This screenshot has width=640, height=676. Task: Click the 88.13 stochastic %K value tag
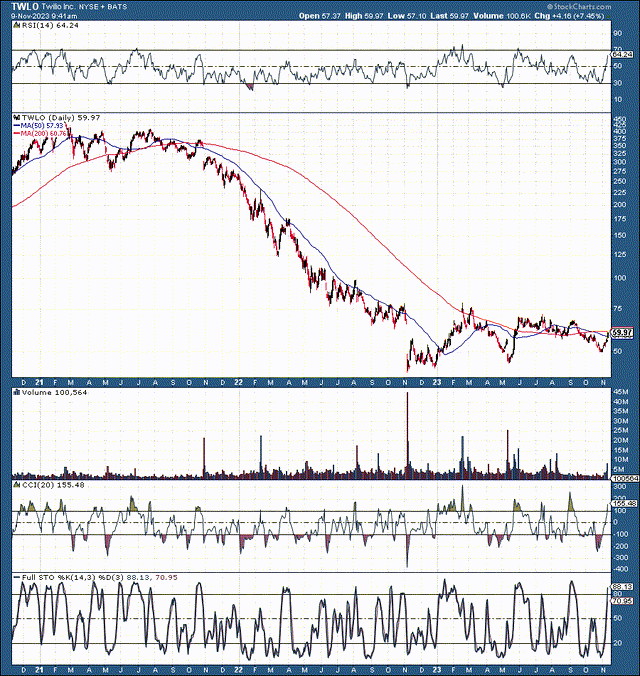pyautogui.click(x=623, y=587)
